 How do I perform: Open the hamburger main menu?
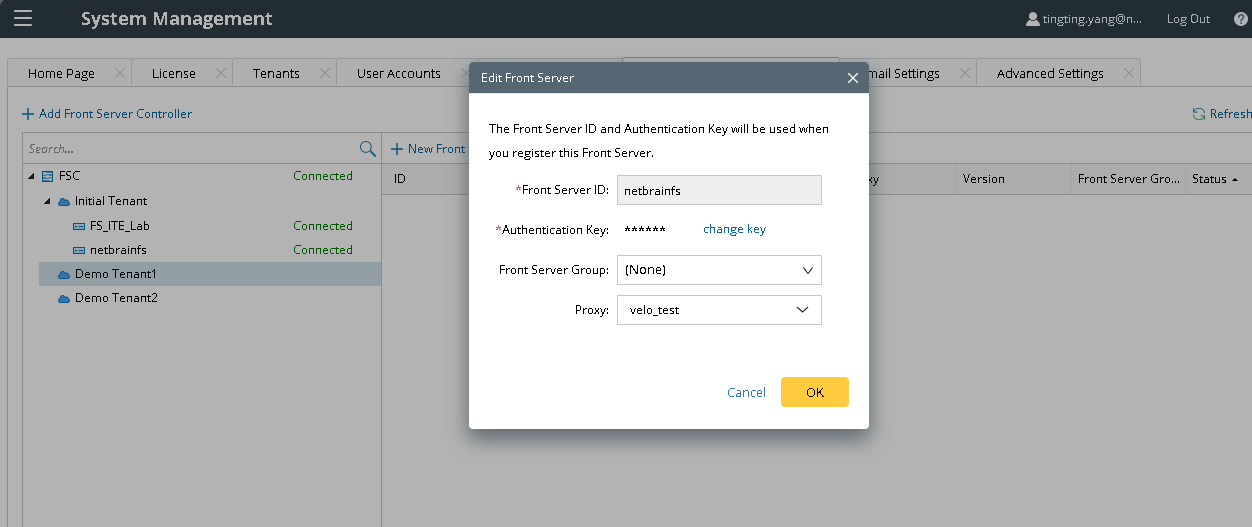click(22, 19)
